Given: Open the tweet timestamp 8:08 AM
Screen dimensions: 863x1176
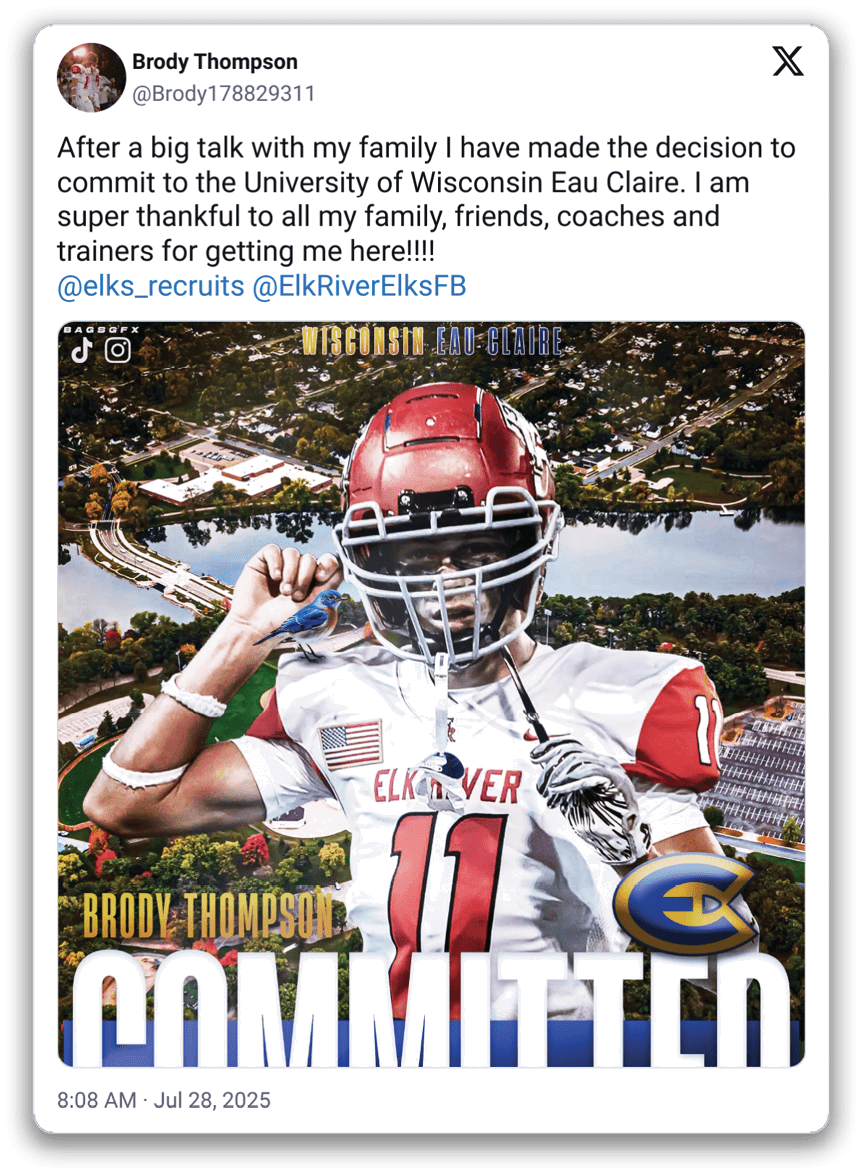Looking at the screenshot, I should point(96,1100).
